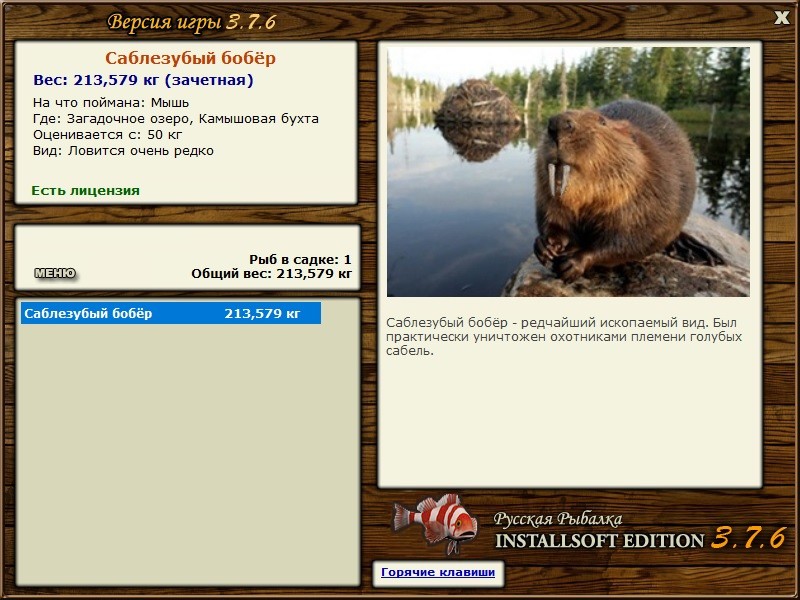Click the Версия игры 3.7.6 title text
This screenshot has height=600, width=800.
click(x=192, y=22)
